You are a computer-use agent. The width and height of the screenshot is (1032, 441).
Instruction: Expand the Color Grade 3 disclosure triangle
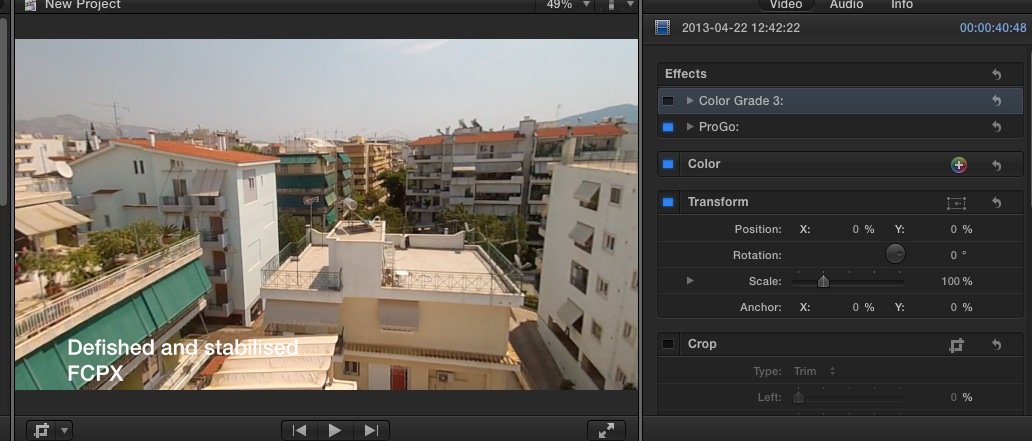pos(690,101)
